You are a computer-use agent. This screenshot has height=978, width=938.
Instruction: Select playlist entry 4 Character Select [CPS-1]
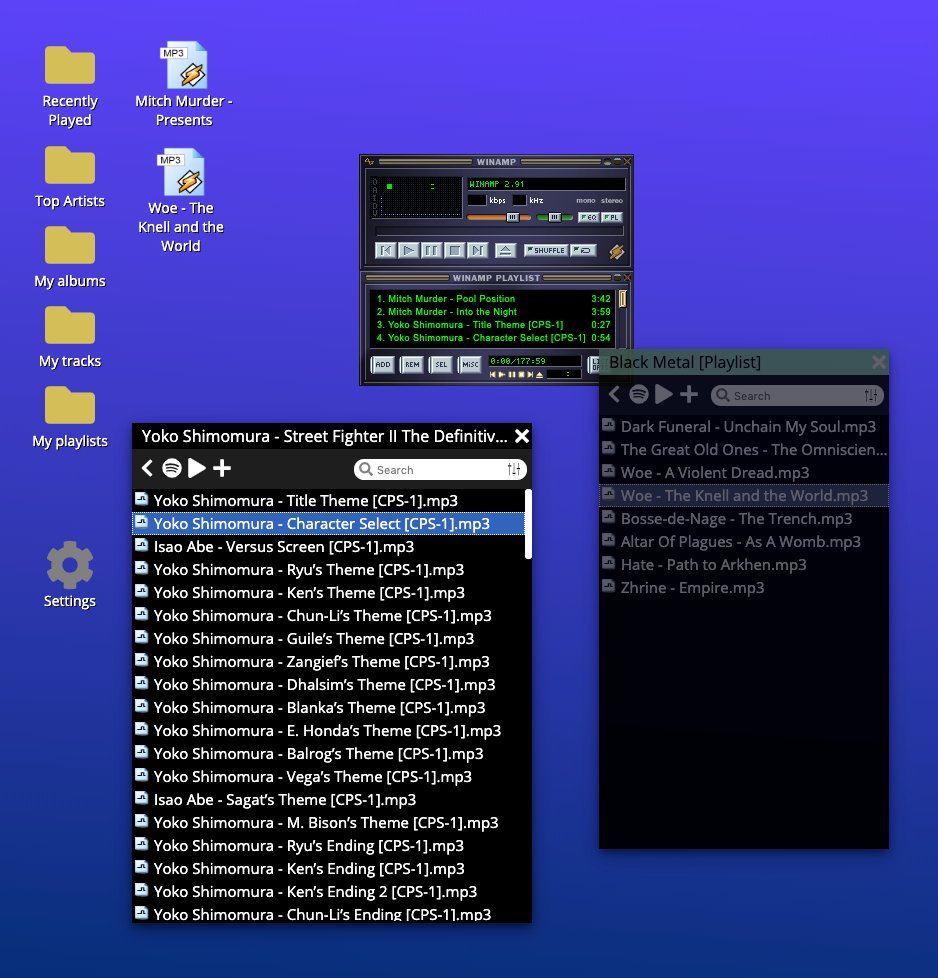[493, 338]
